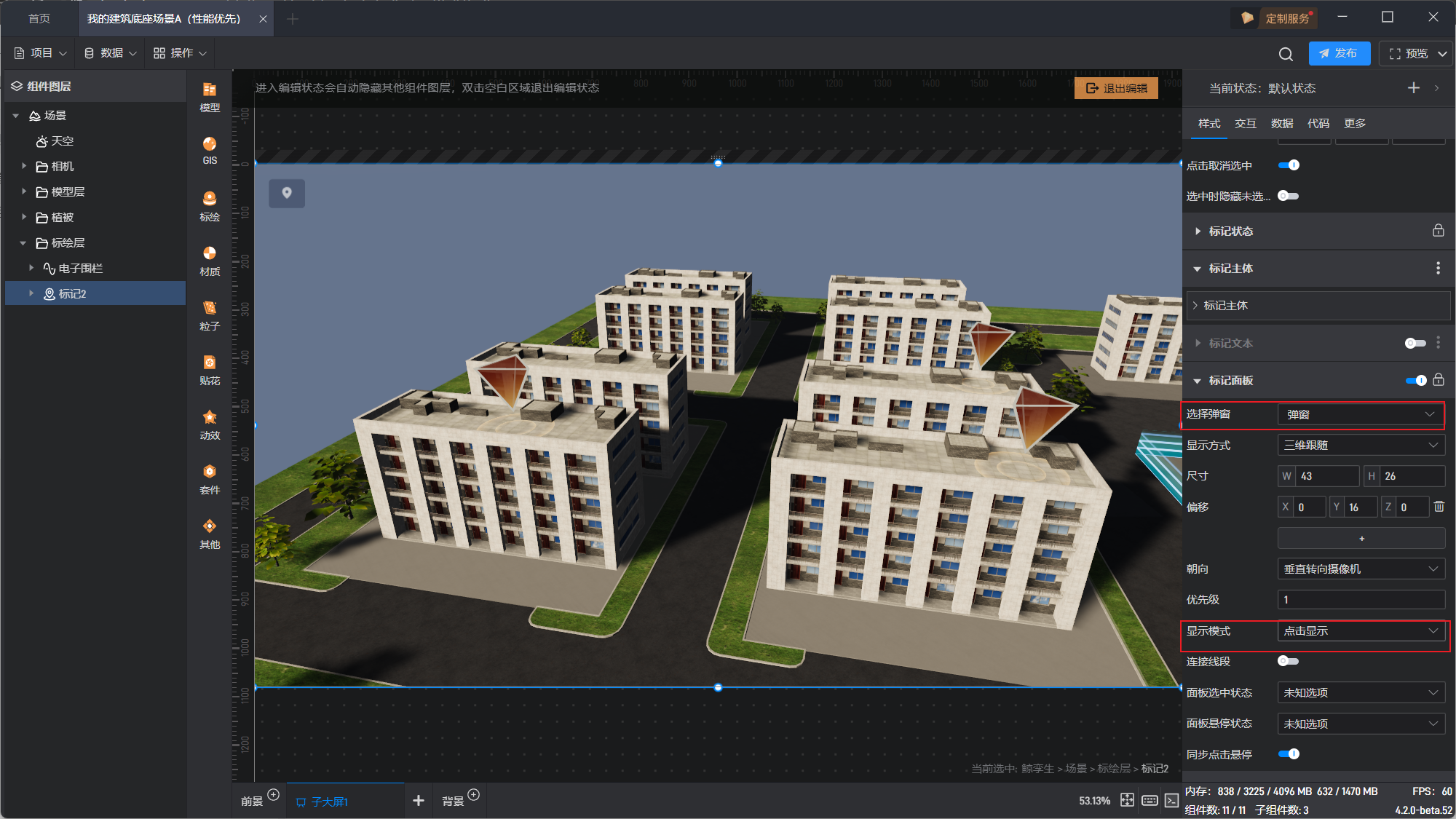
Task: Switch to the 交互 tab
Action: point(1245,124)
